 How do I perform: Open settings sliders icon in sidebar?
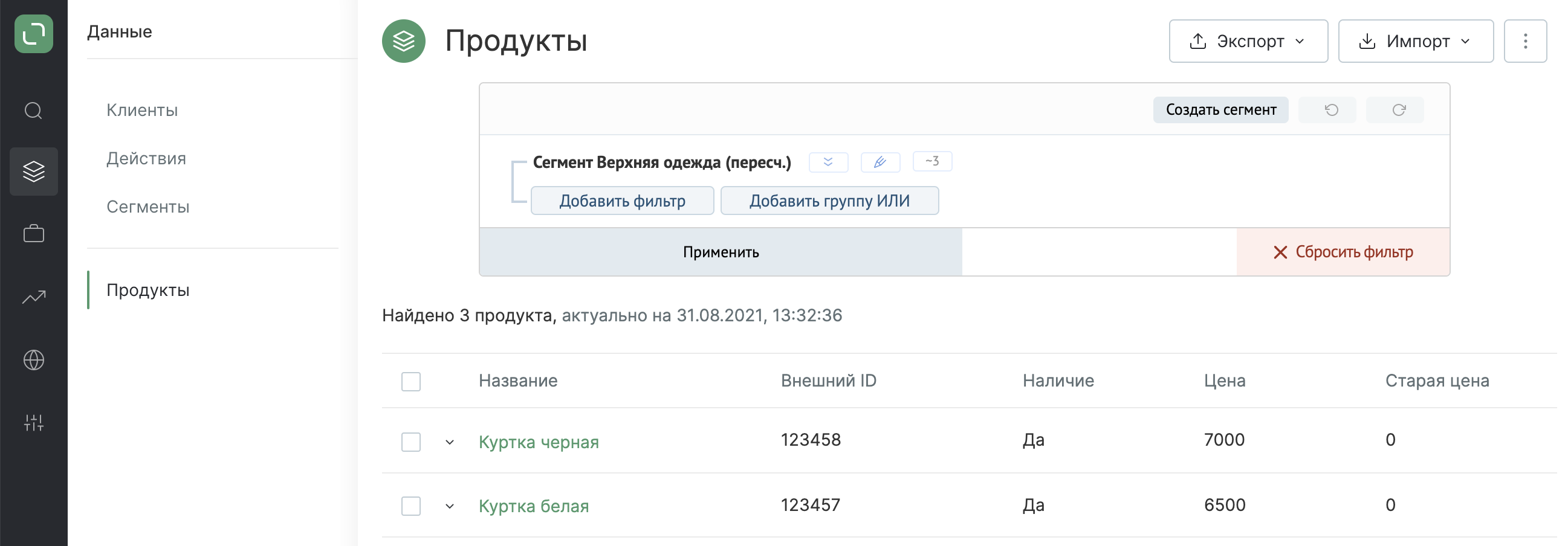(x=33, y=423)
